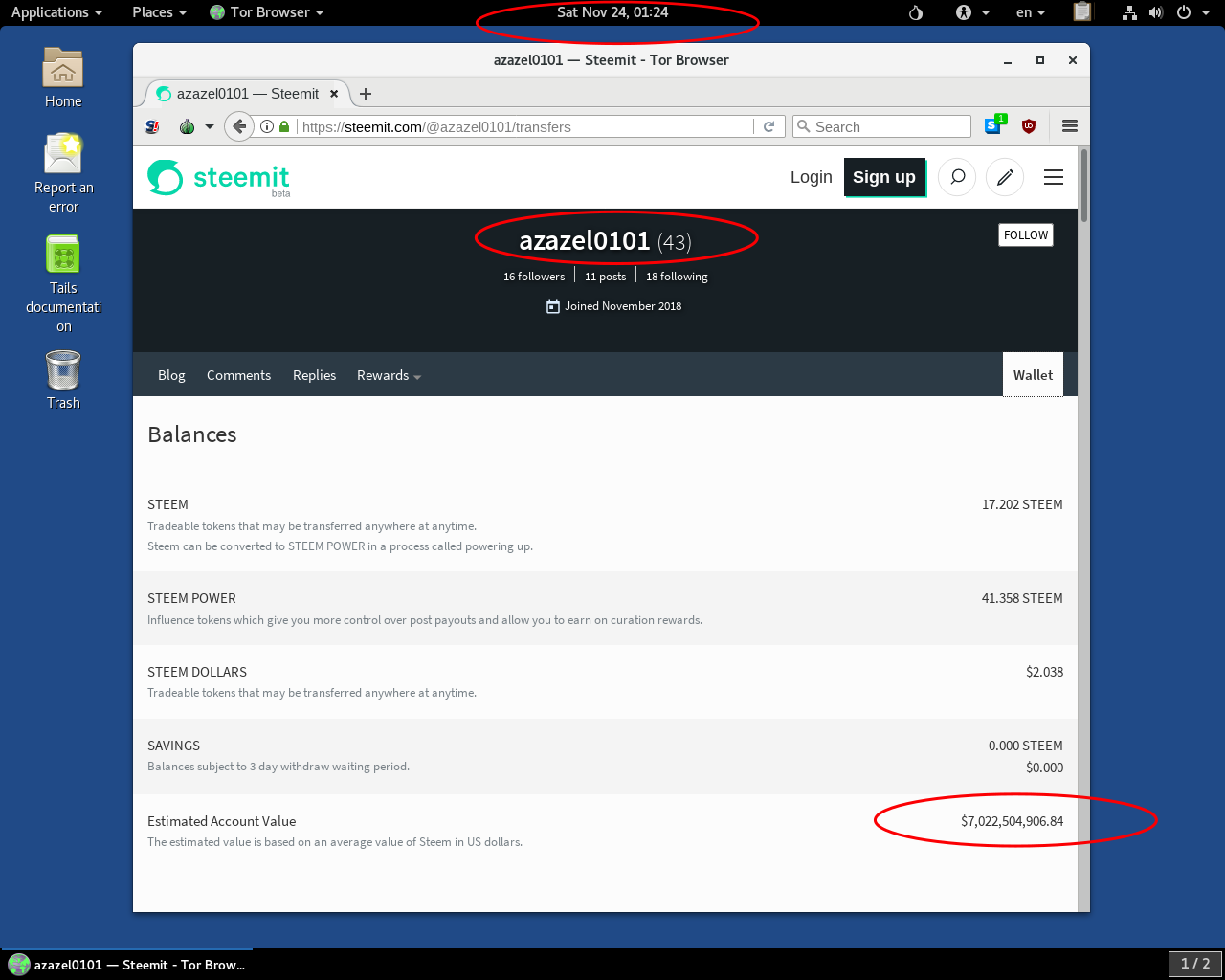
Task: Open the Report an error desktop icon
Action: pos(63,173)
